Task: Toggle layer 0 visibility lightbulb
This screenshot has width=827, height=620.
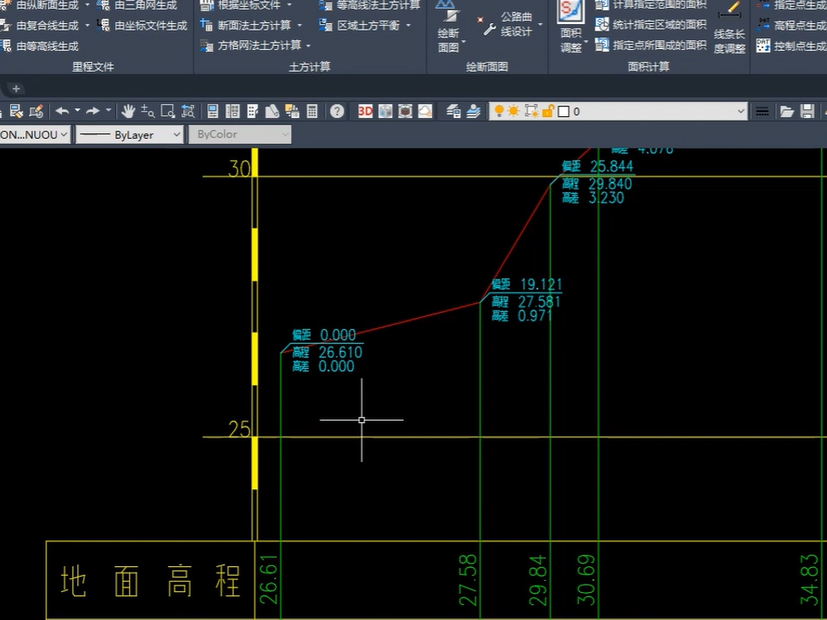Action: click(x=499, y=111)
